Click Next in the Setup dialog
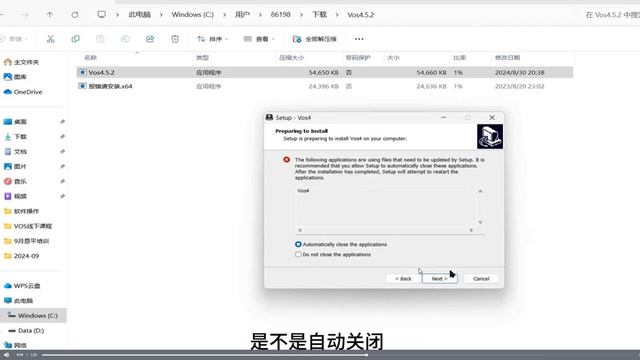 point(439,278)
